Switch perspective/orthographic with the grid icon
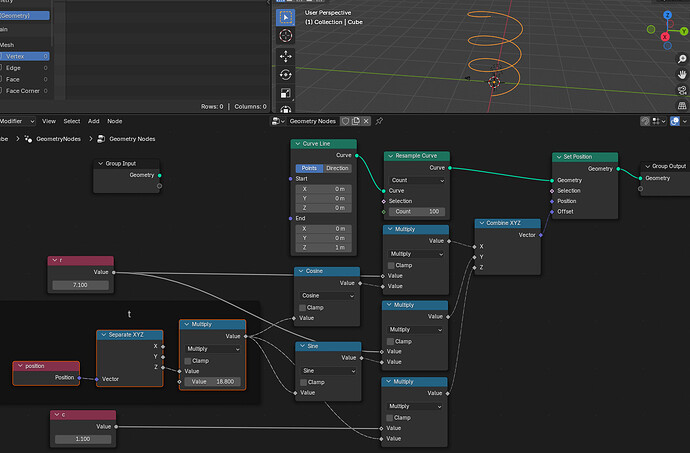 (x=682, y=106)
